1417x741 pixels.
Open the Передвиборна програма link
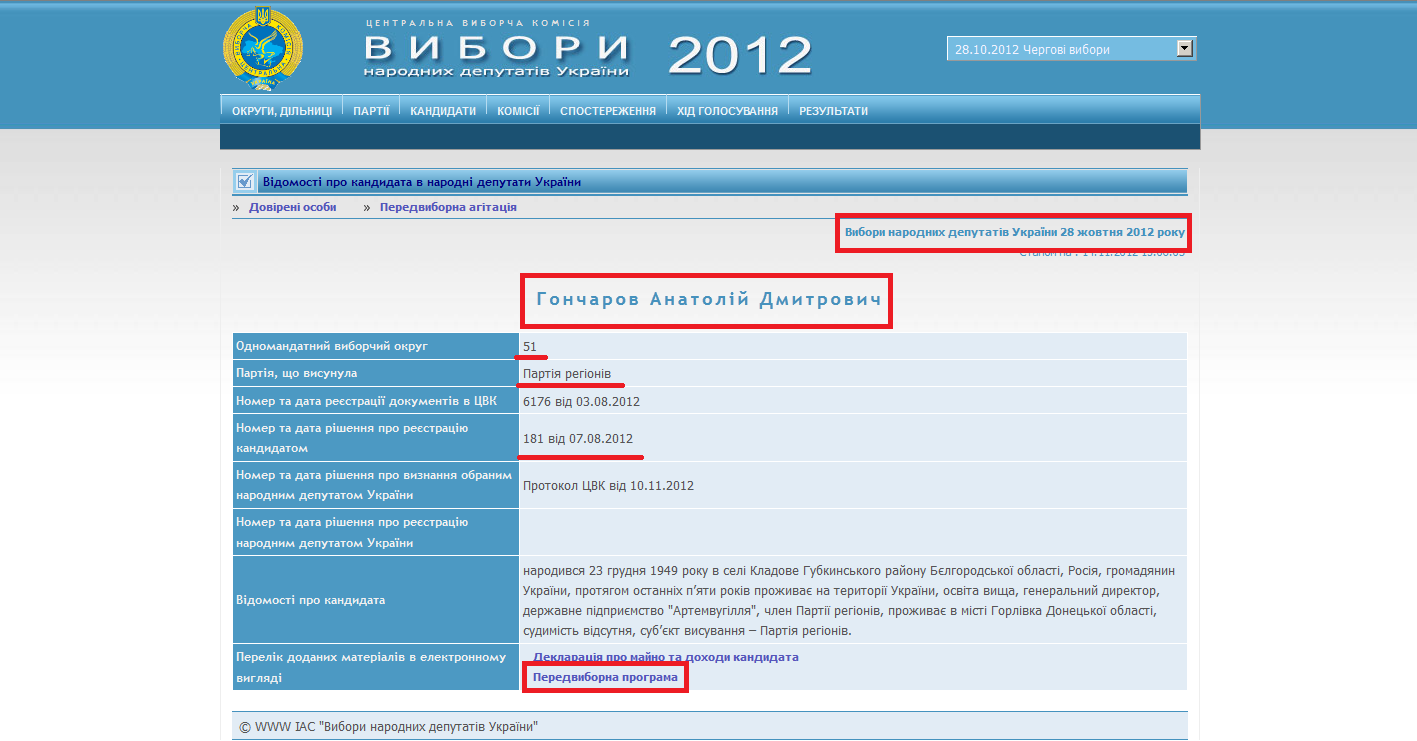pyautogui.click(x=605, y=677)
